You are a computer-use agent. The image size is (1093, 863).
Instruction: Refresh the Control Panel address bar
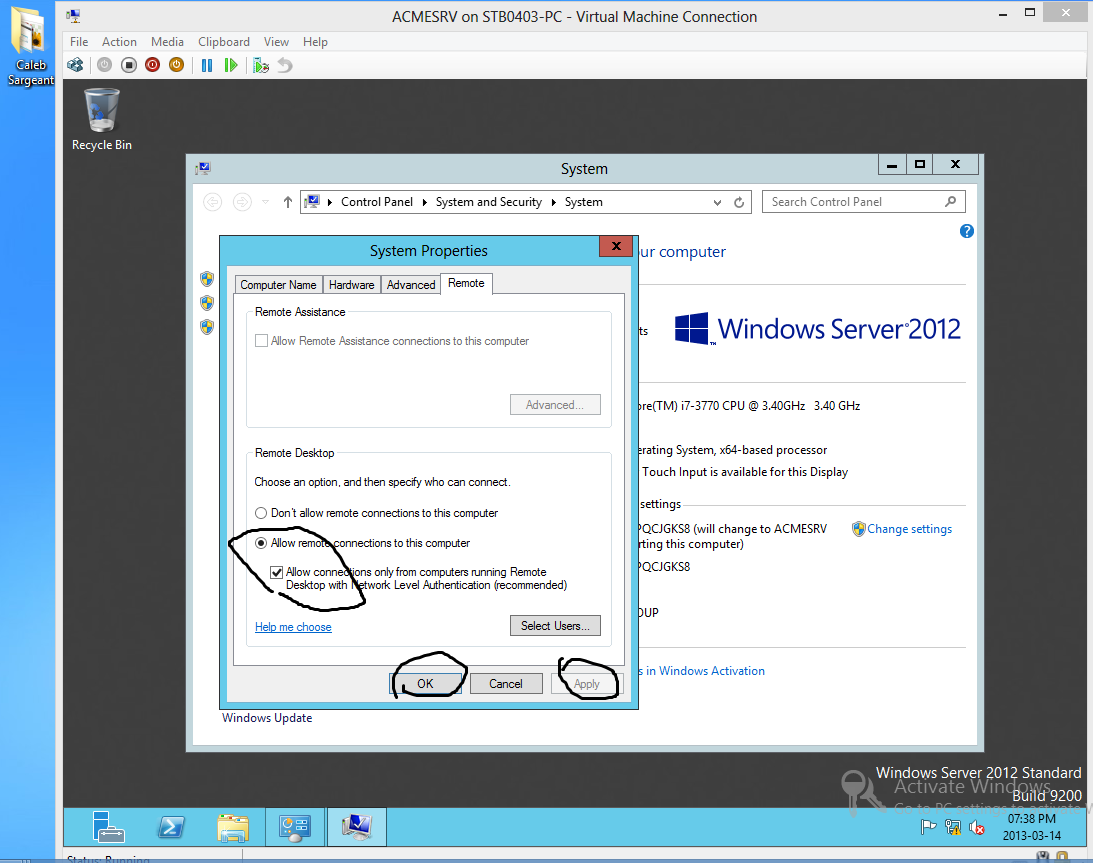[x=739, y=202]
